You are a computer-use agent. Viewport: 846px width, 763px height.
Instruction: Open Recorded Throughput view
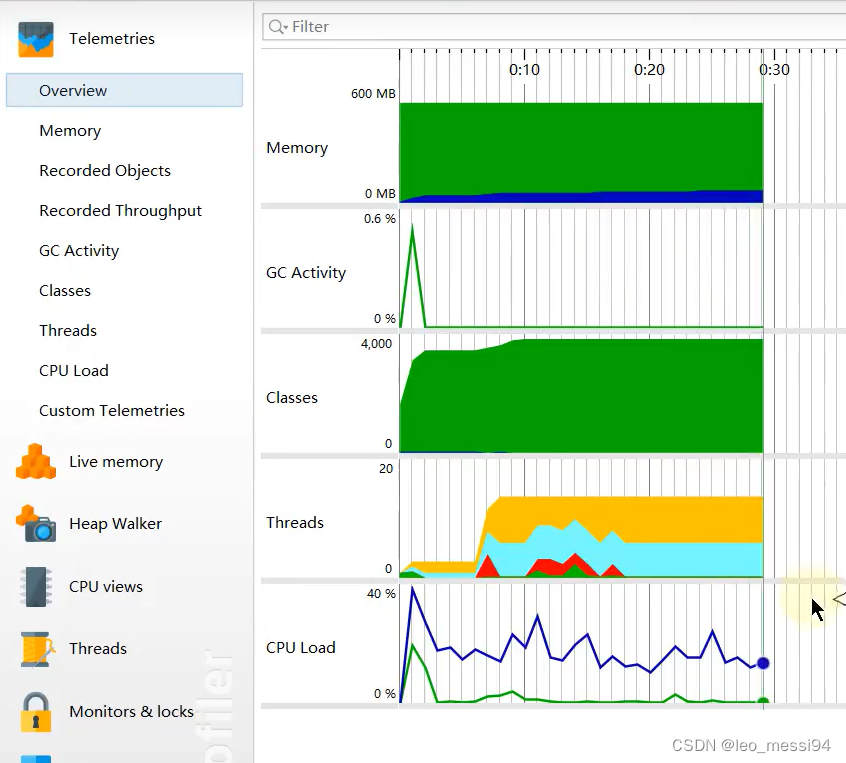click(x=120, y=210)
